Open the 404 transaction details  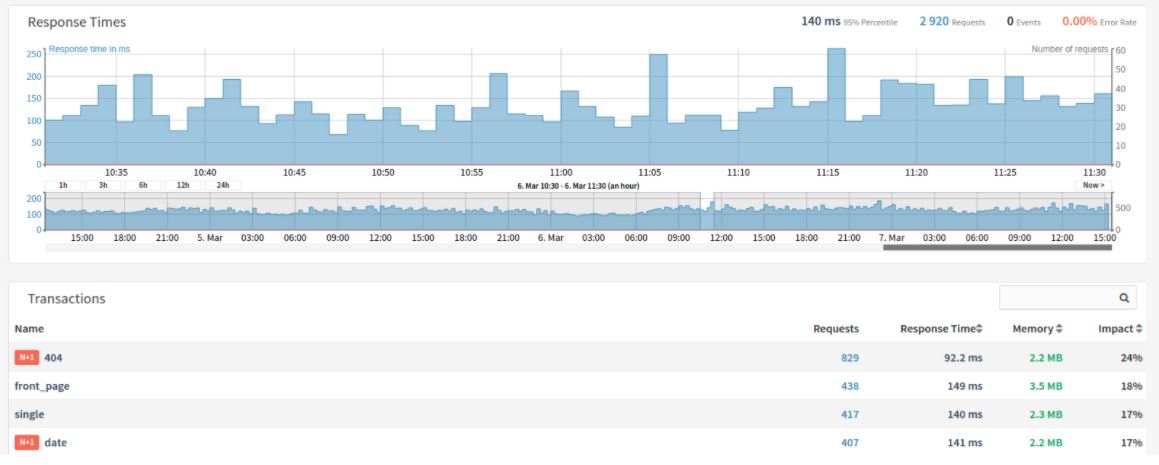pos(54,357)
